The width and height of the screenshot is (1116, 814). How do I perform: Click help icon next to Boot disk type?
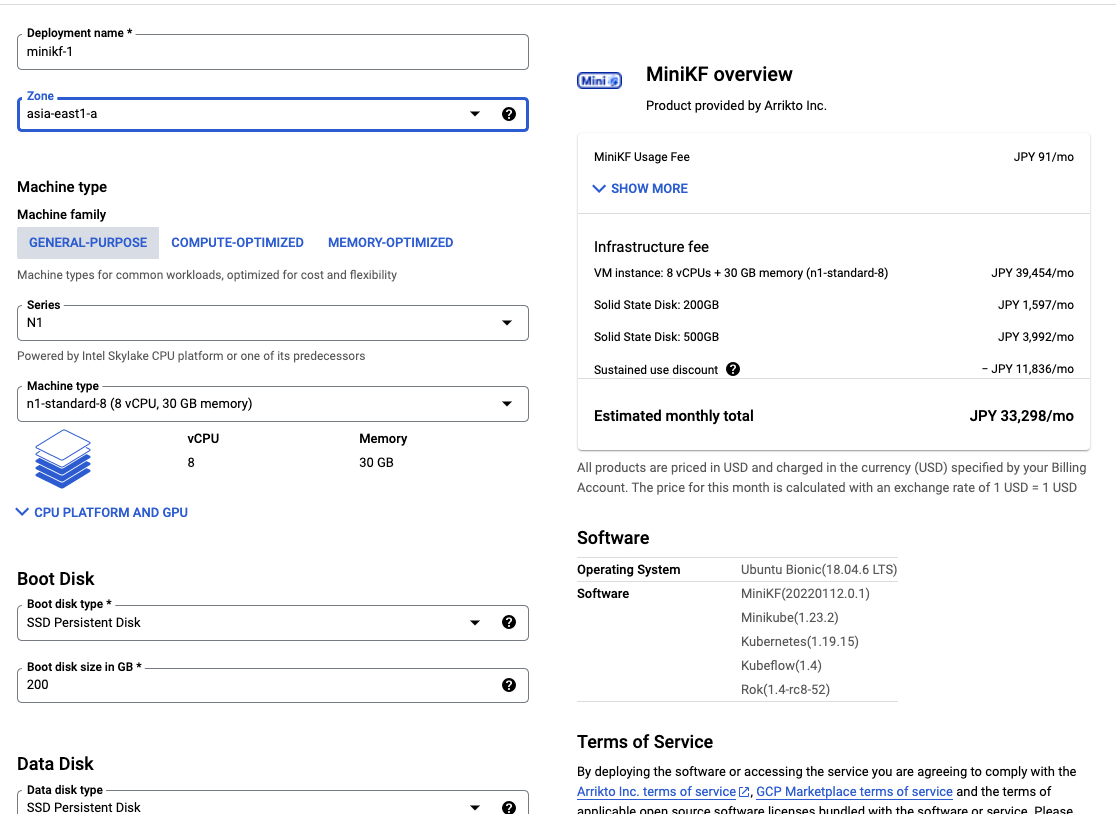[x=508, y=622]
